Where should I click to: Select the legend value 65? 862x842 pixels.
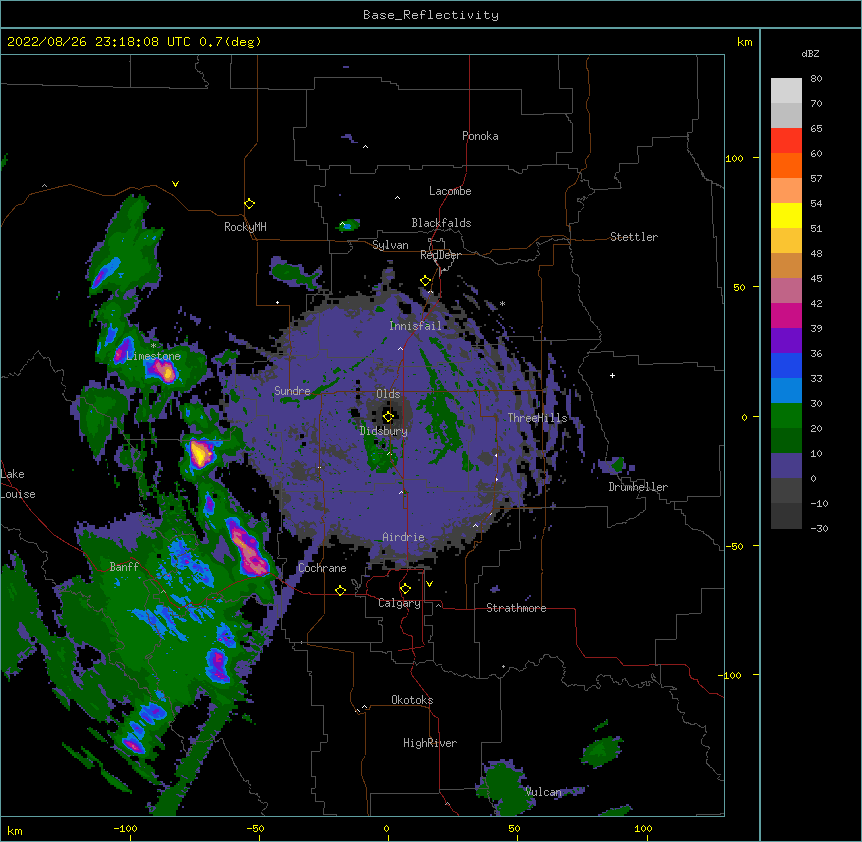[816, 129]
